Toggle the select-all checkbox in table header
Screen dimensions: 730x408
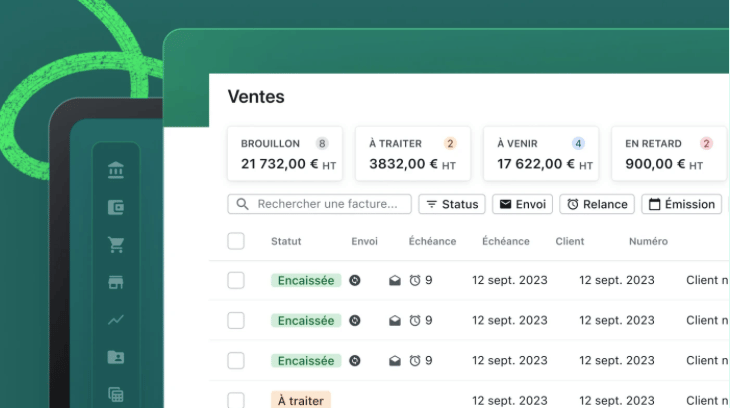tap(236, 241)
